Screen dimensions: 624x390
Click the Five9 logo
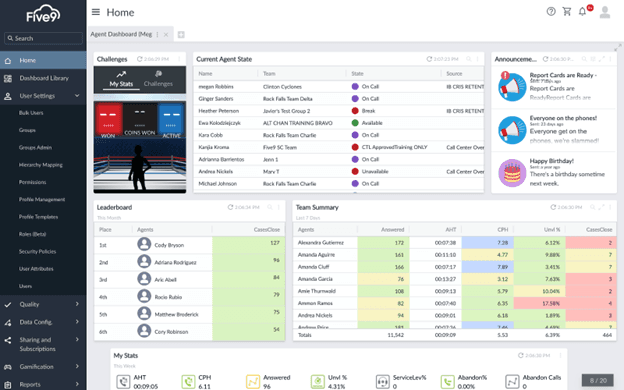(x=43, y=14)
